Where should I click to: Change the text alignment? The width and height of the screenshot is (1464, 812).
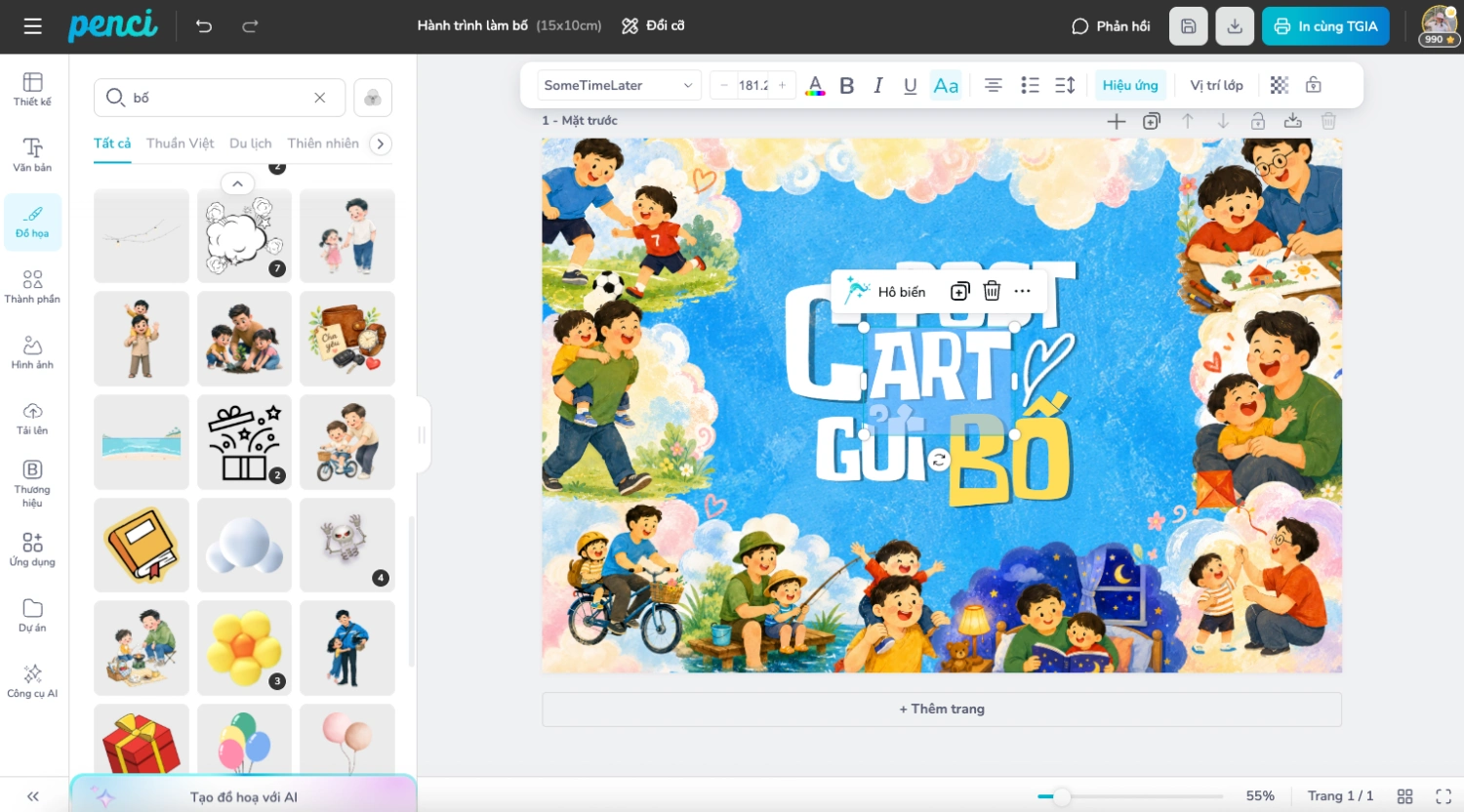point(993,85)
